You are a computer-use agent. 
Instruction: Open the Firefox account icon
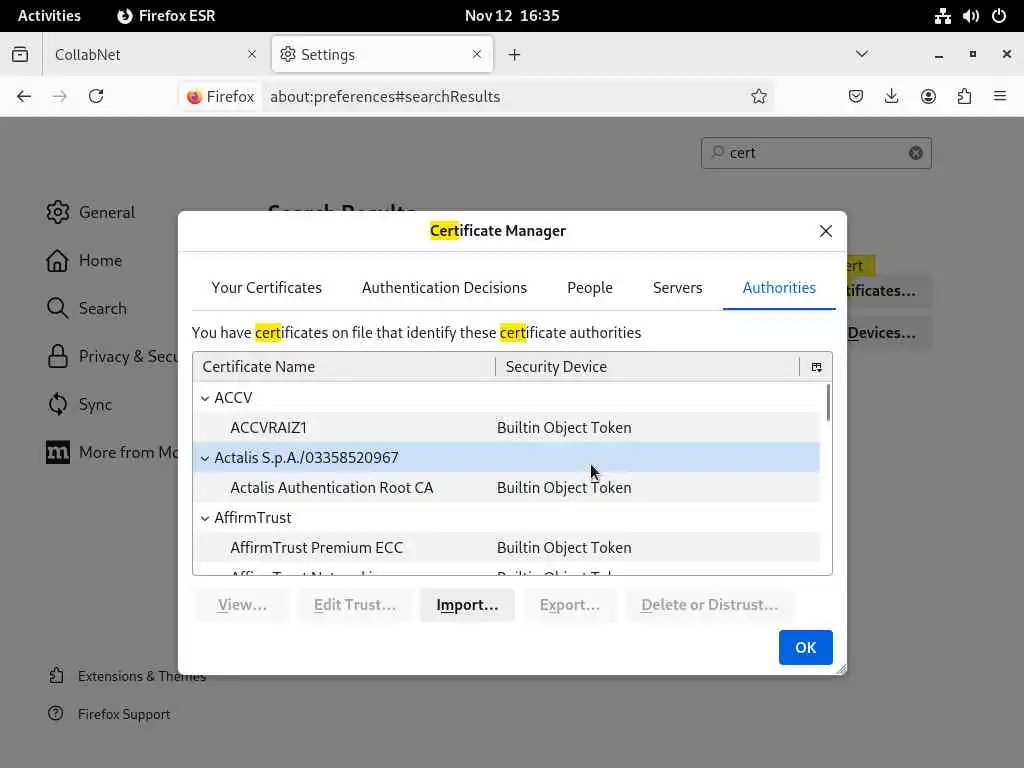[928, 97]
